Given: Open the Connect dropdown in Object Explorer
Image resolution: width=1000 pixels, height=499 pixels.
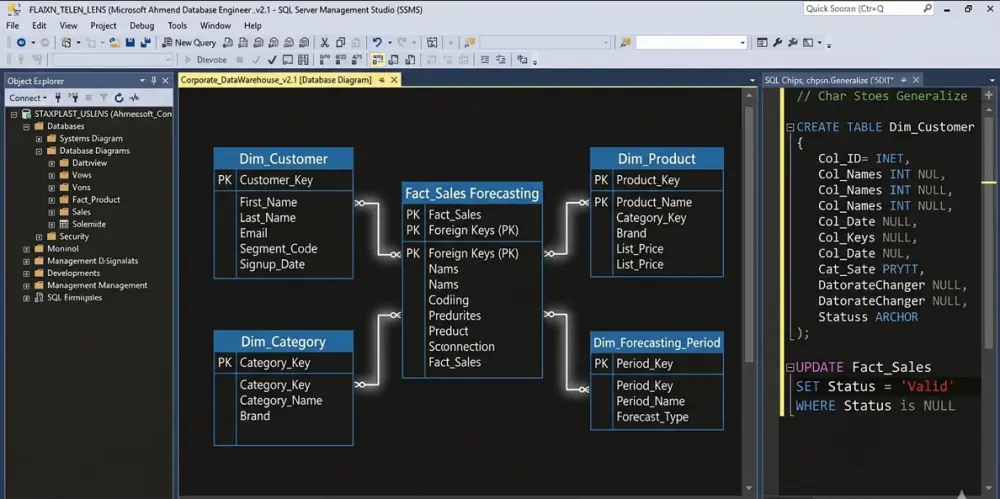Looking at the screenshot, I should (28, 98).
